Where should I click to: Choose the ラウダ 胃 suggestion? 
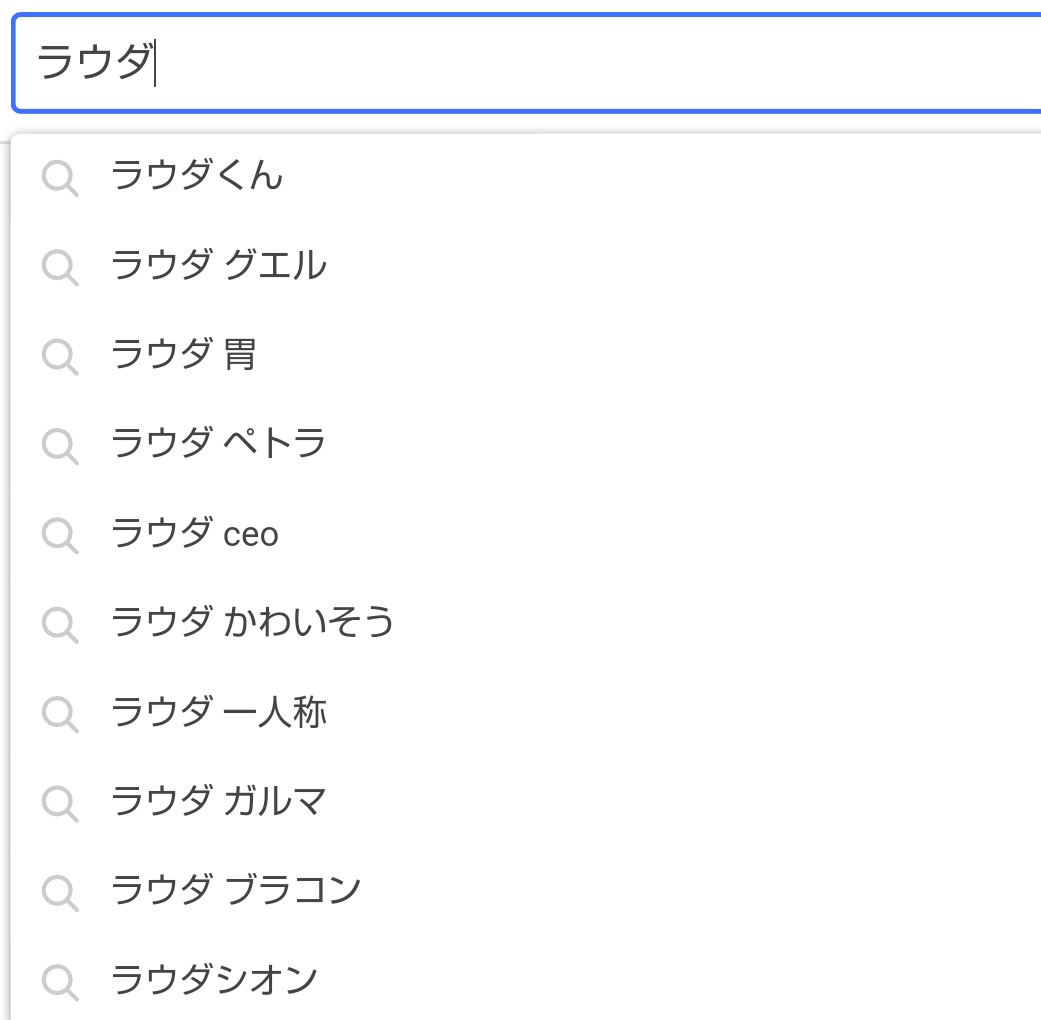pos(526,354)
